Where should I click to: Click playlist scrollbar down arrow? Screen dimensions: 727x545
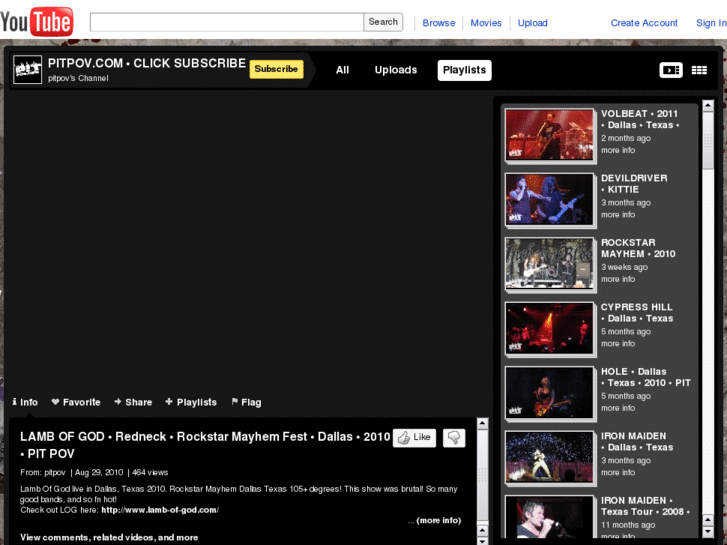pyautogui.click(x=708, y=532)
